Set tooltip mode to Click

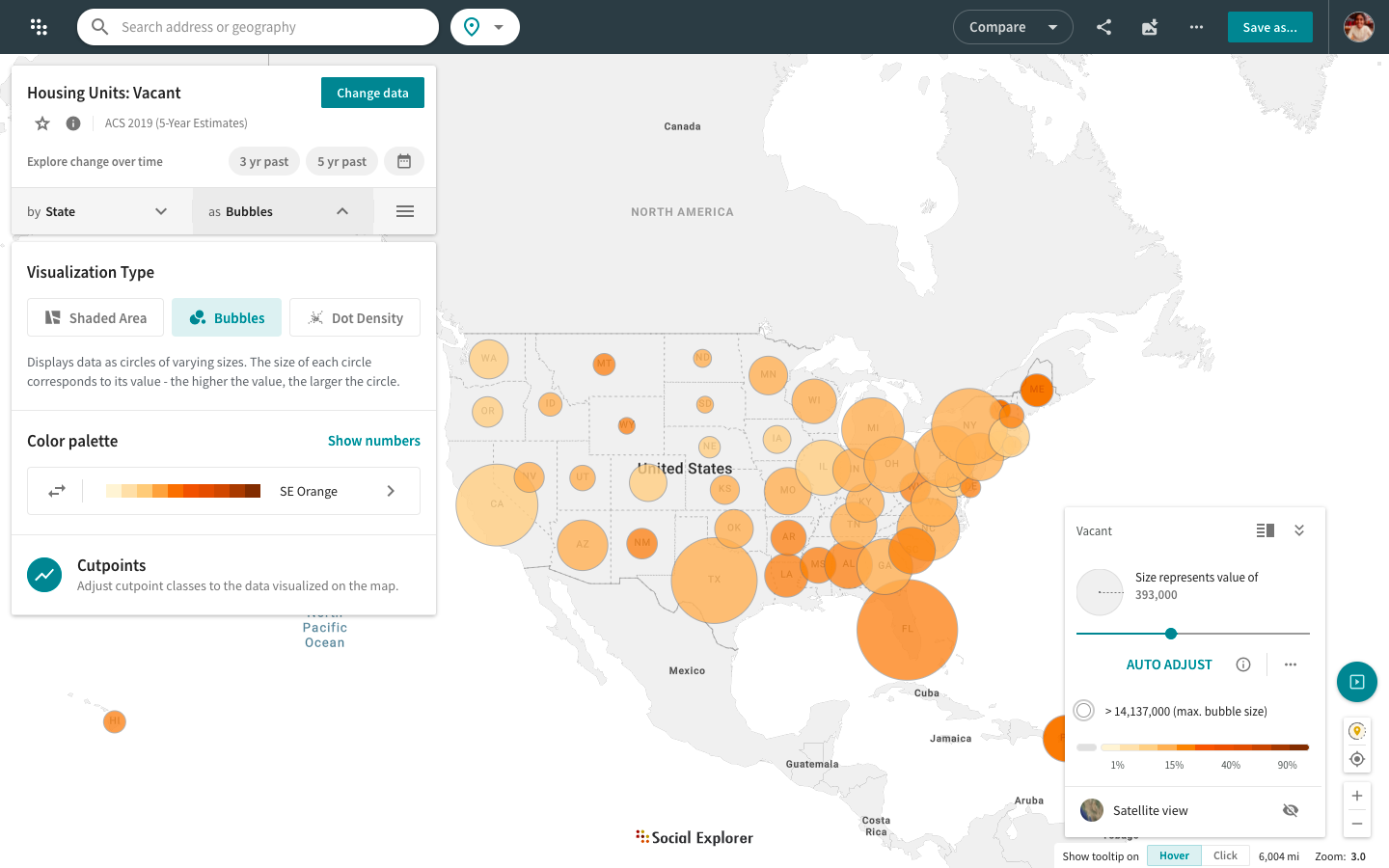(x=1225, y=855)
